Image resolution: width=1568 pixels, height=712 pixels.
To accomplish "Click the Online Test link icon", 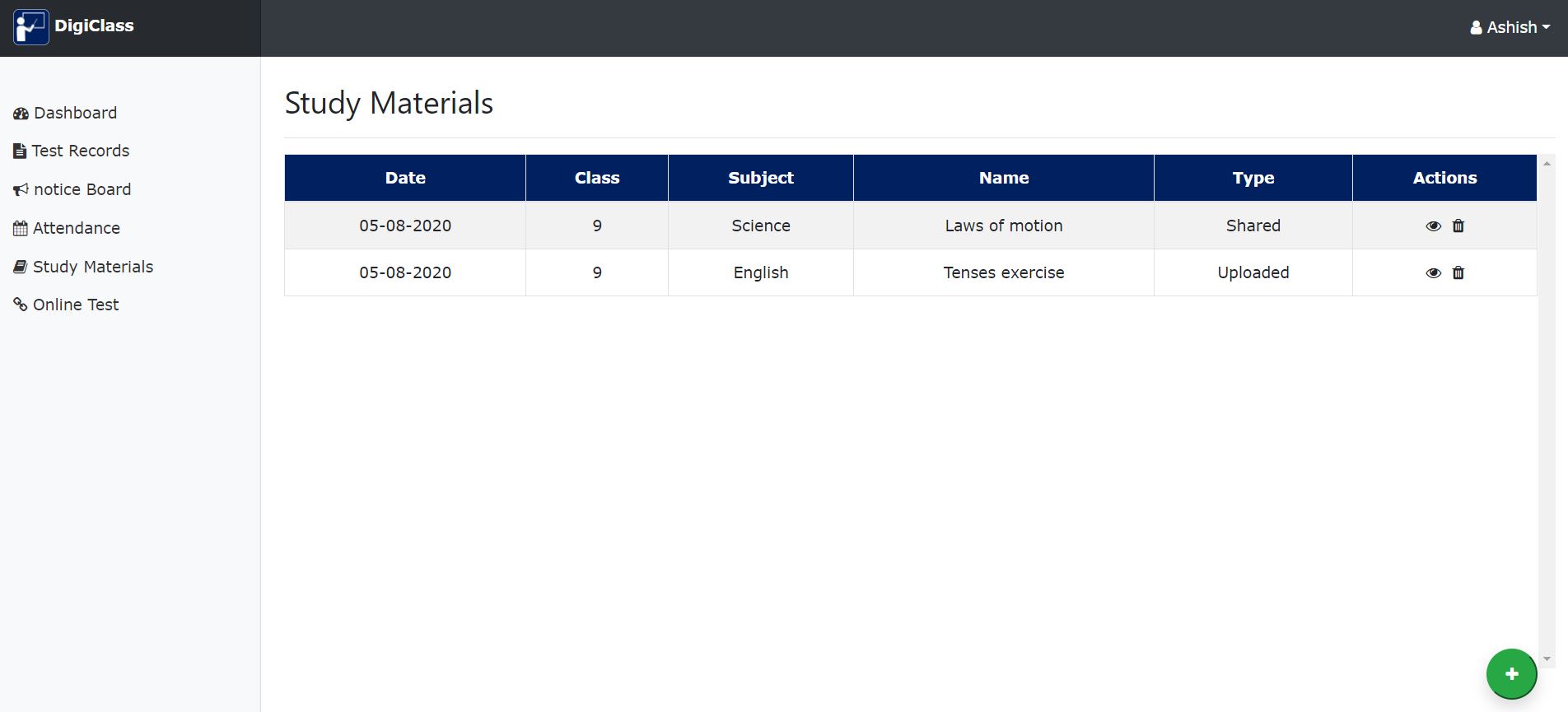I will point(21,305).
